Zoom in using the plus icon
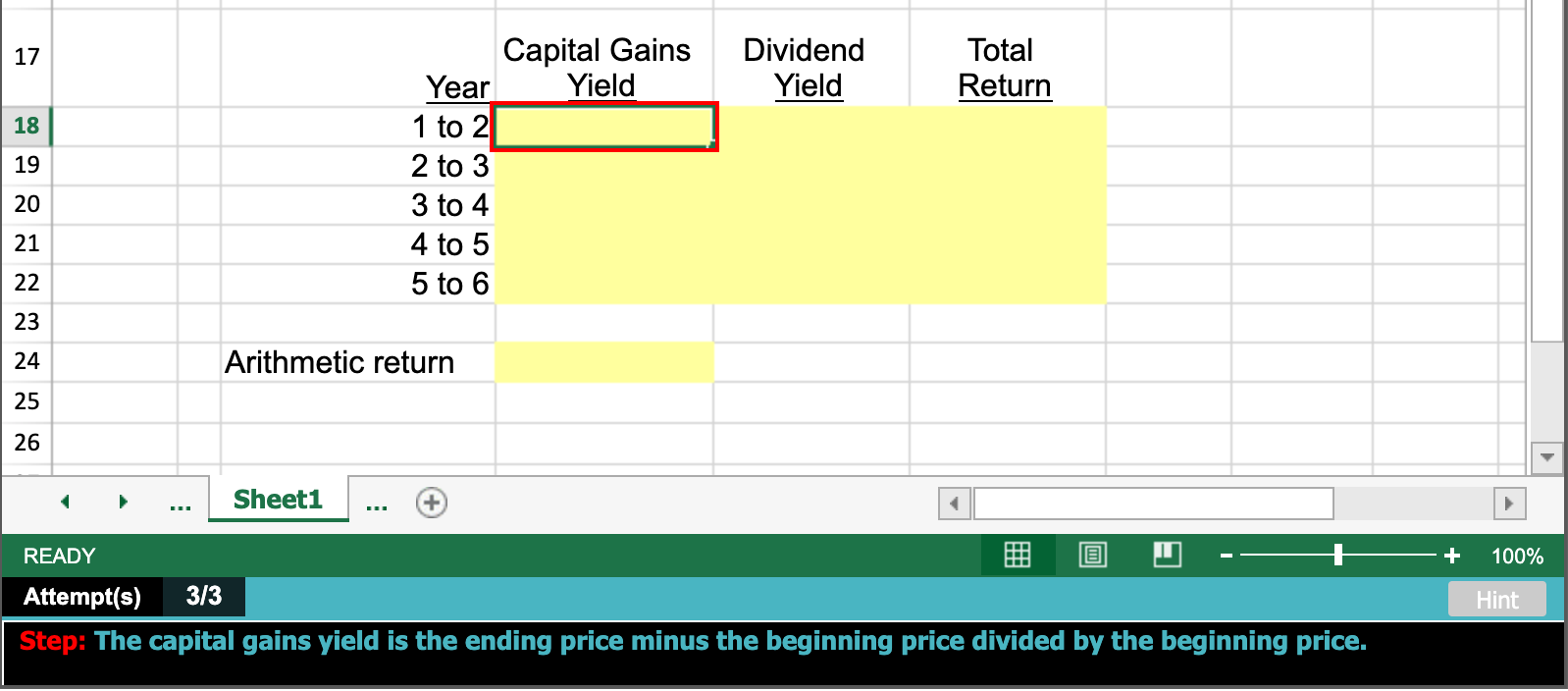 (x=1451, y=556)
